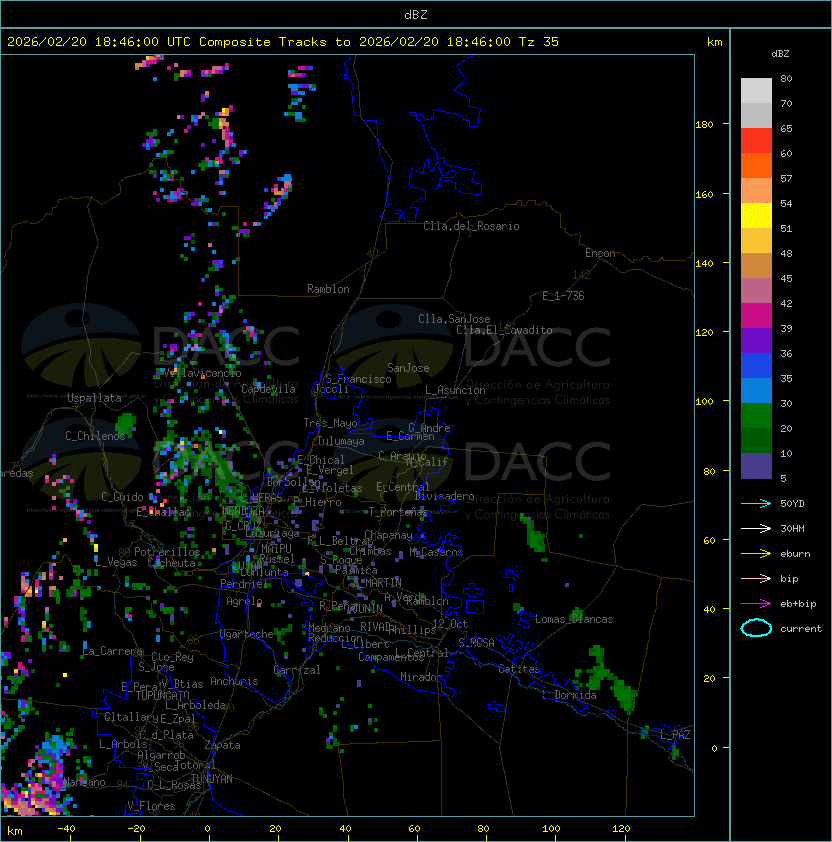The image size is (832, 842).
Task: Click the Ugarteche place label
Action: click(247, 634)
